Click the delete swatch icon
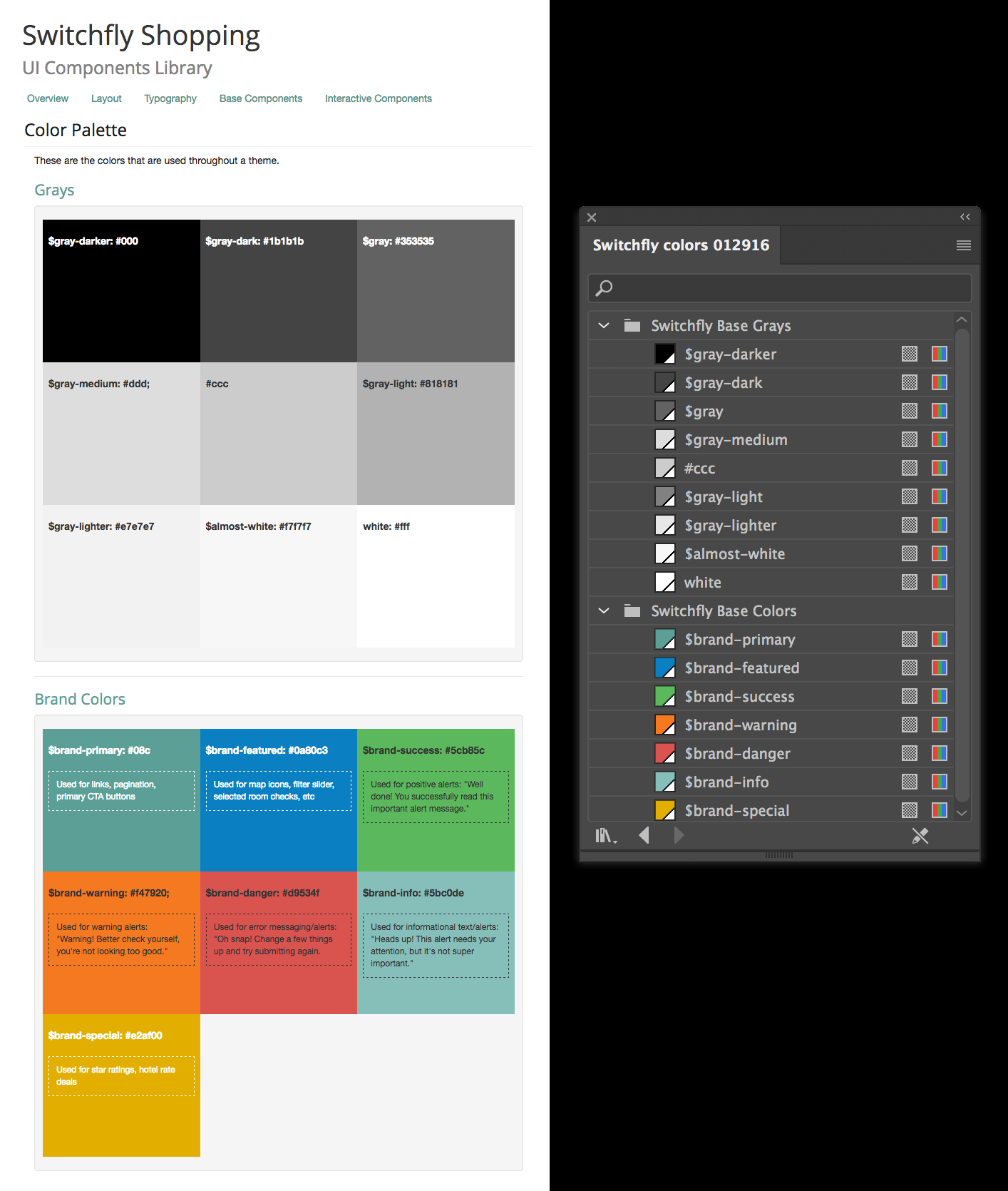Viewport: 1008px width, 1191px height. [920, 836]
